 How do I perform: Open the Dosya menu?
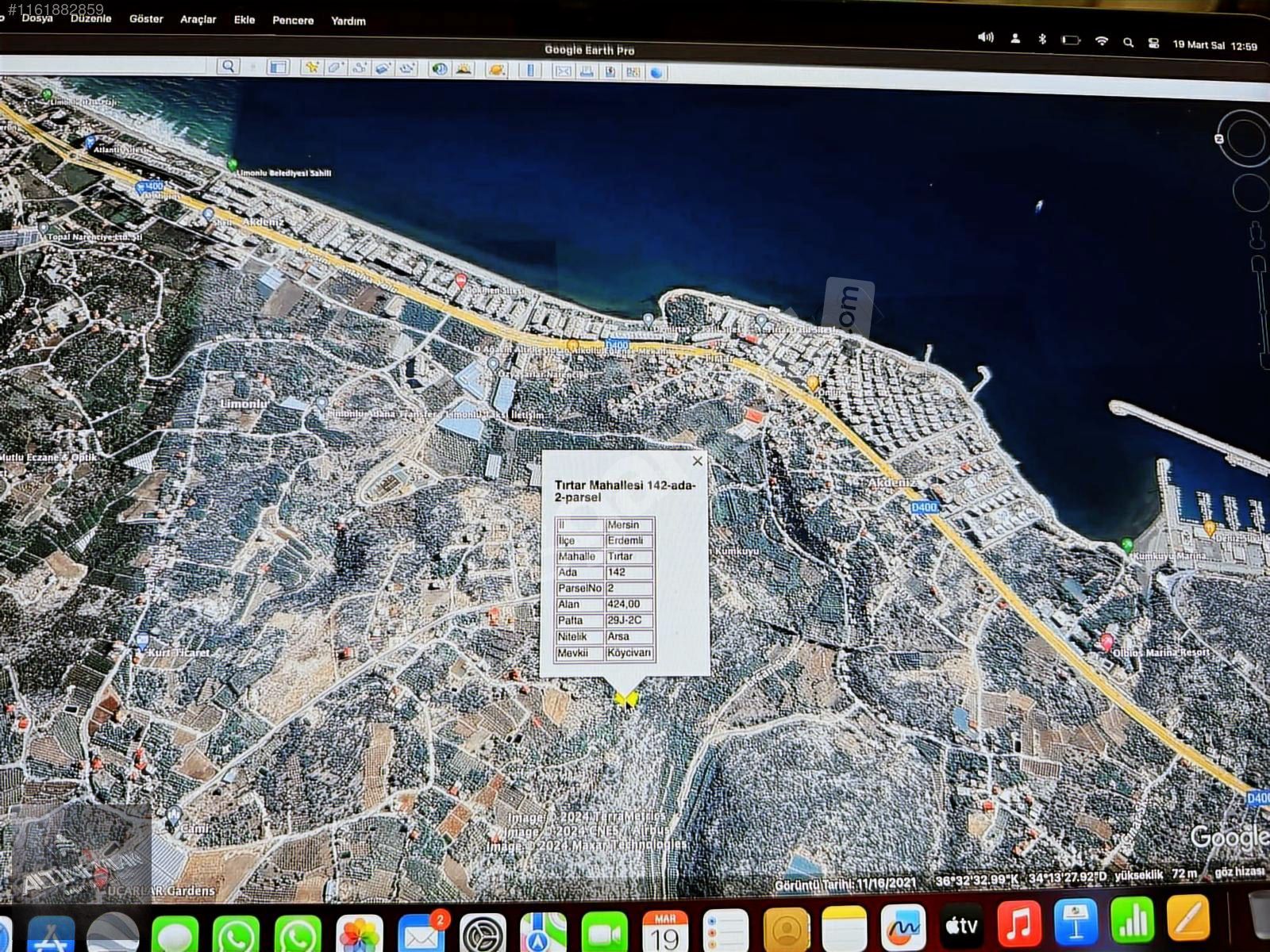click(x=37, y=17)
